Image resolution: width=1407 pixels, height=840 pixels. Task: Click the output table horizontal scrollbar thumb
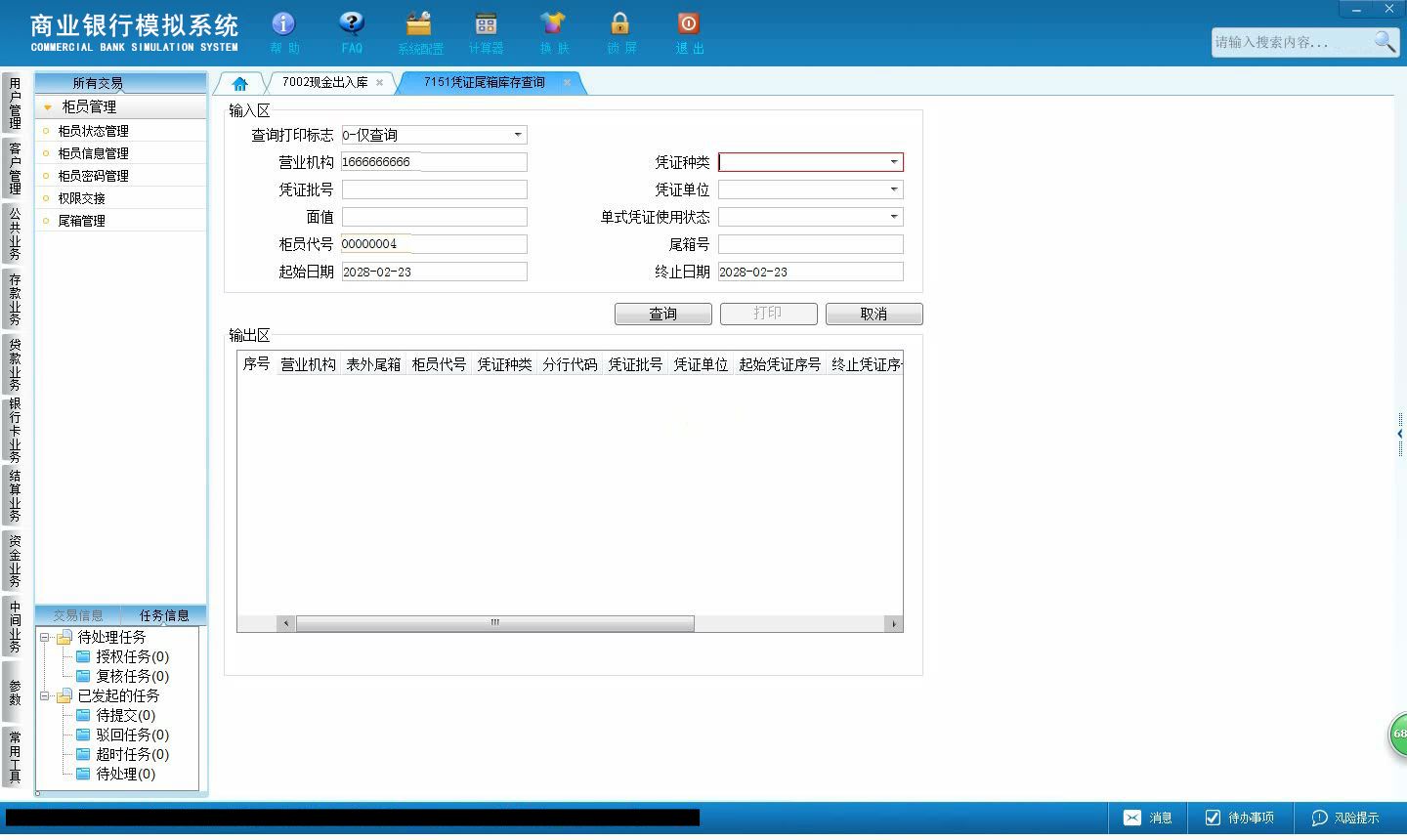tap(494, 623)
